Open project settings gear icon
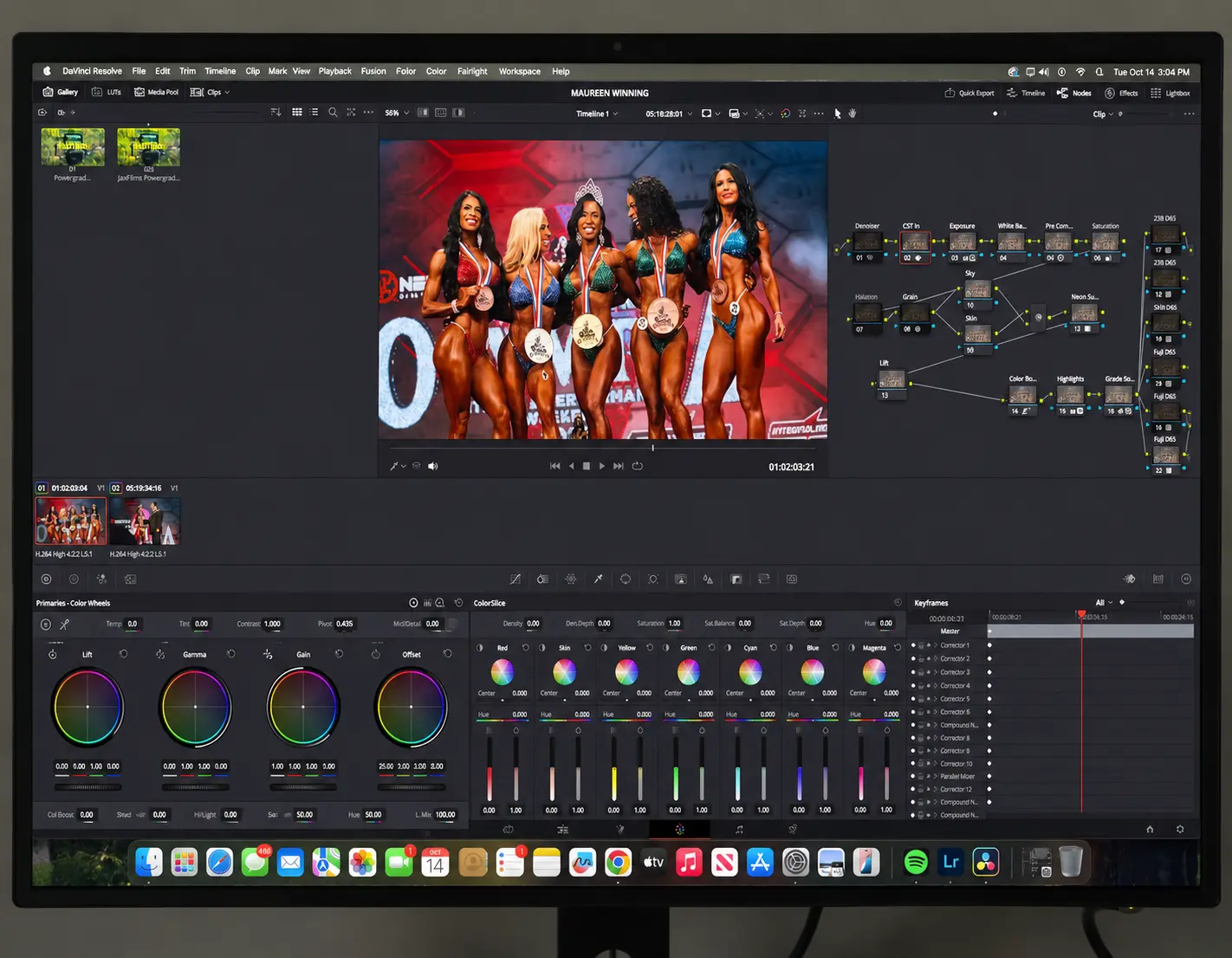 coord(1180,829)
